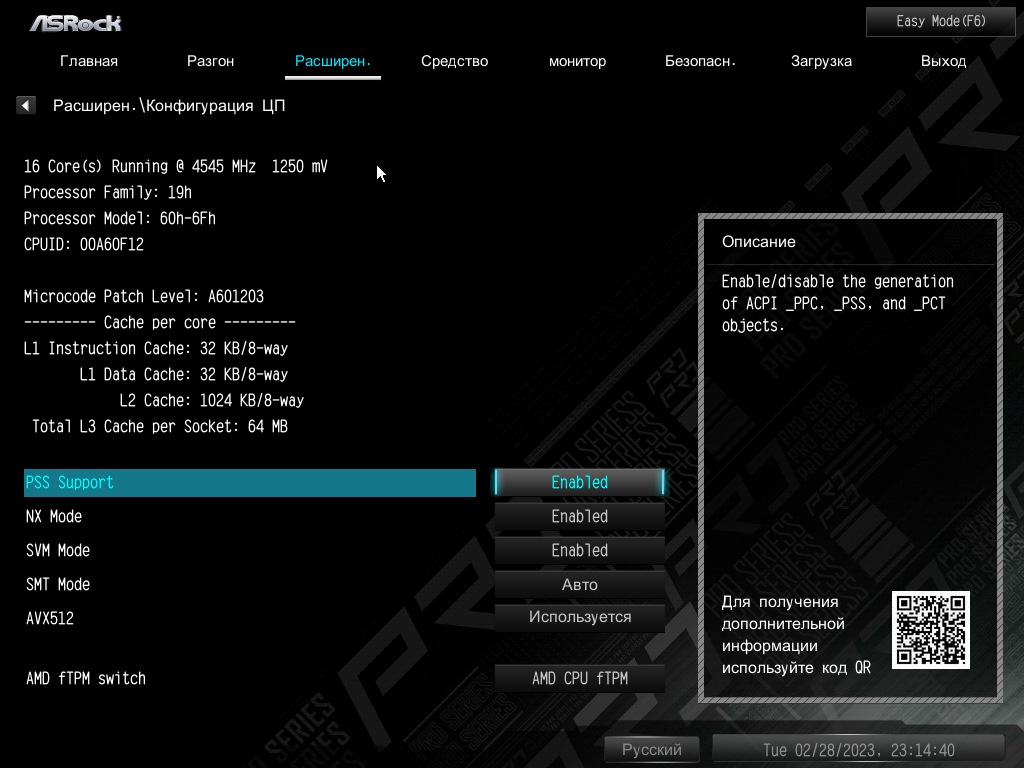The height and width of the screenshot is (768, 1024).
Task: Open the Средство tab
Action: point(455,61)
